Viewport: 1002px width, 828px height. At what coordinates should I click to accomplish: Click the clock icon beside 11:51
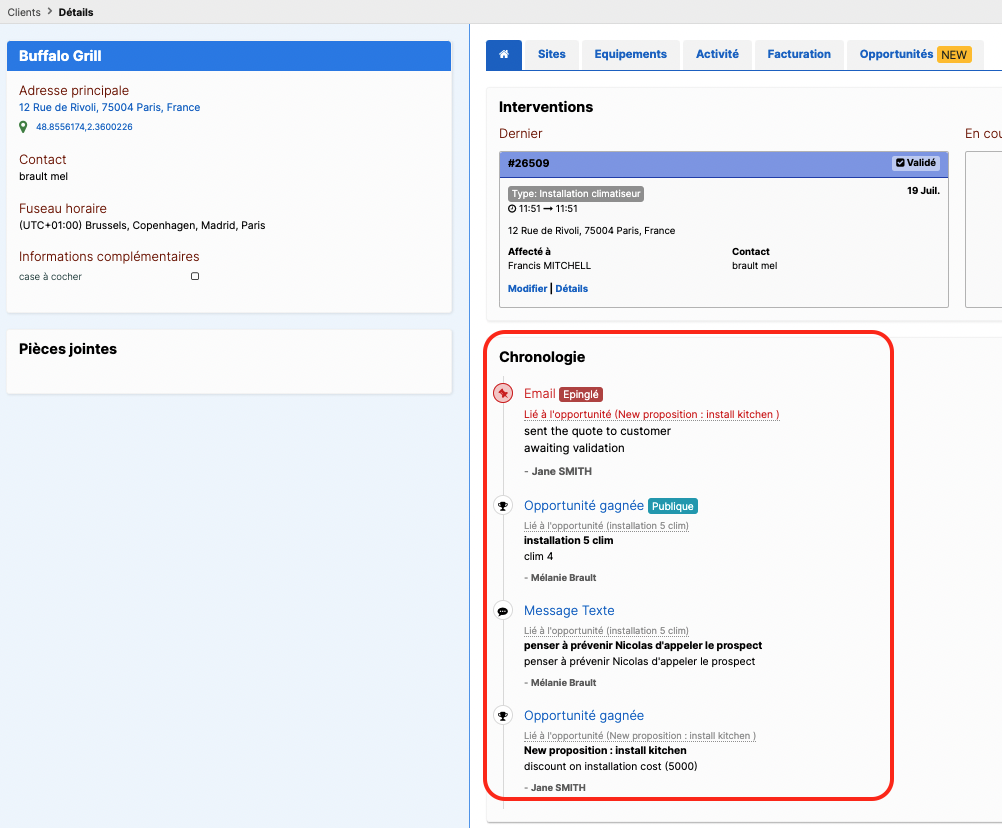tap(512, 209)
